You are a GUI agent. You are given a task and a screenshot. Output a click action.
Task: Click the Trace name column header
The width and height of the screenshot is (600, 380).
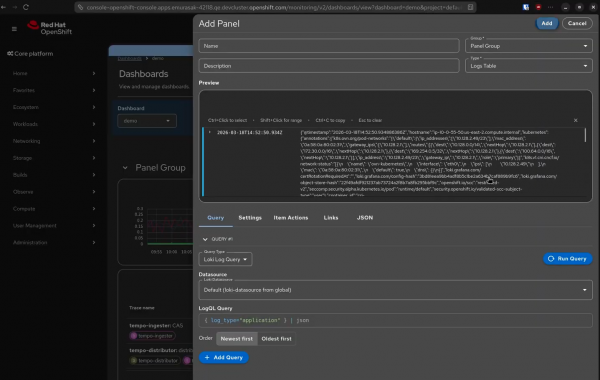142,308
